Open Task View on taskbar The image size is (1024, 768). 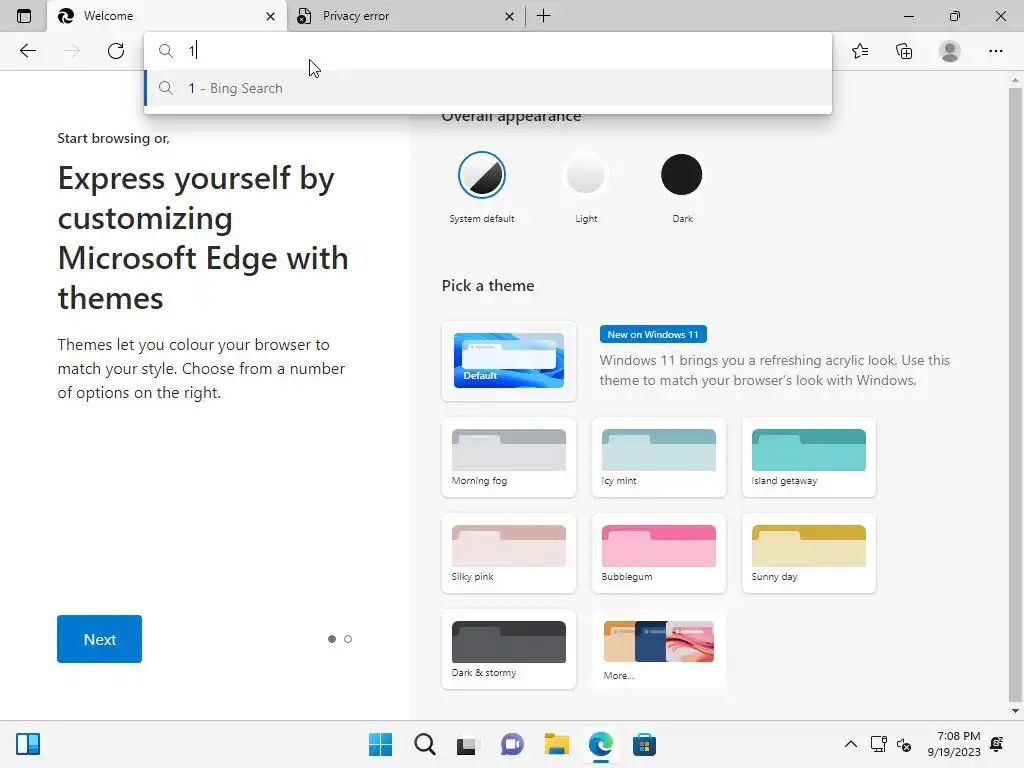466,744
